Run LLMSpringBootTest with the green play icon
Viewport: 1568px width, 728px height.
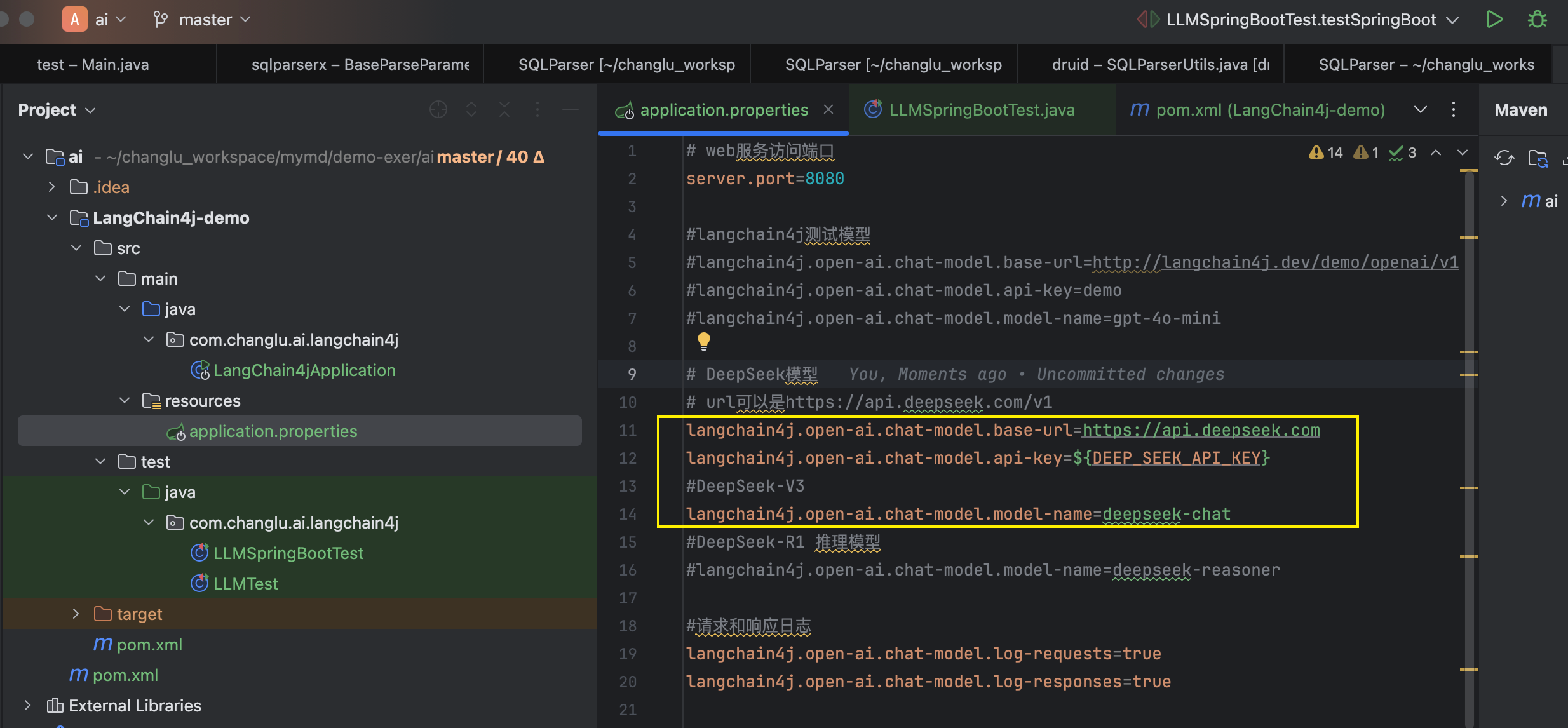1494,20
